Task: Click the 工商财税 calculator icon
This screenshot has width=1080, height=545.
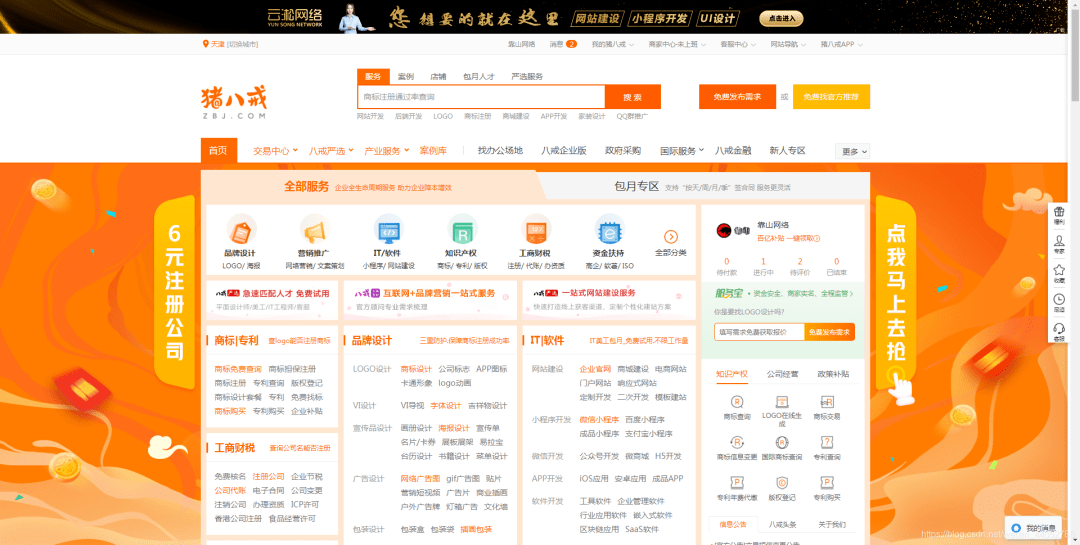Action: click(537, 229)
